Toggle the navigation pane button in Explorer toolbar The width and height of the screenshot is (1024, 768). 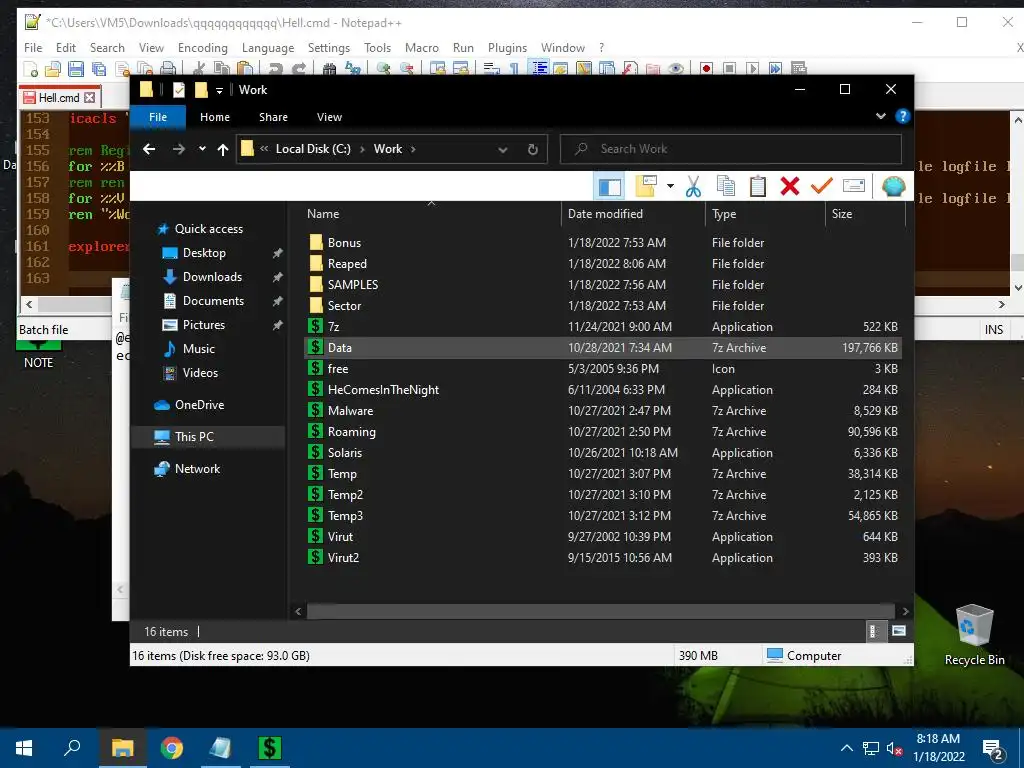[x=609, y=187]
